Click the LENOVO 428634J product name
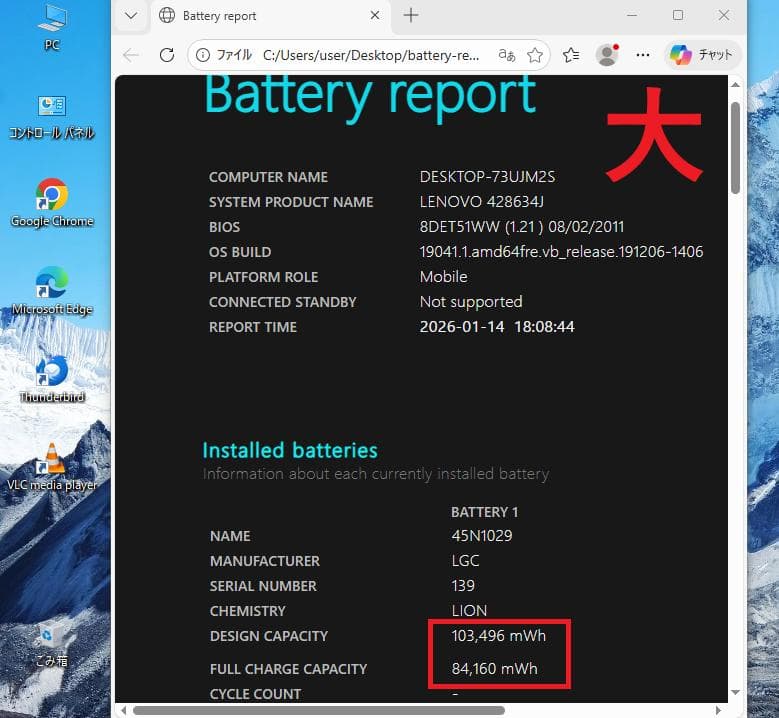 (x=481, y=201)
